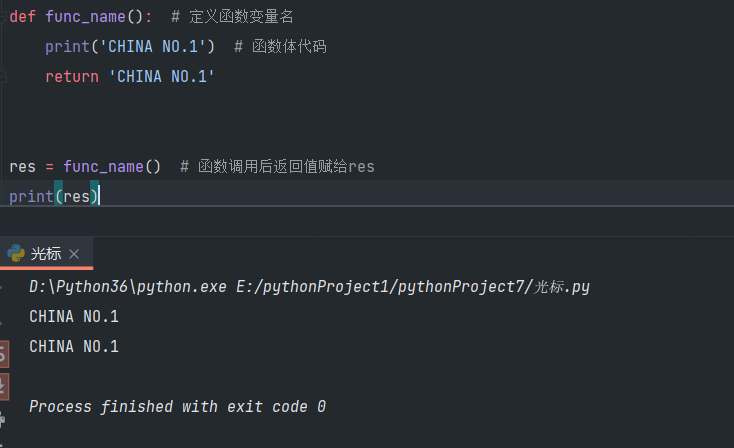This screenshot has height=448, width=734.
Task: Click the print icon in run toolbar
Action: 3,417
